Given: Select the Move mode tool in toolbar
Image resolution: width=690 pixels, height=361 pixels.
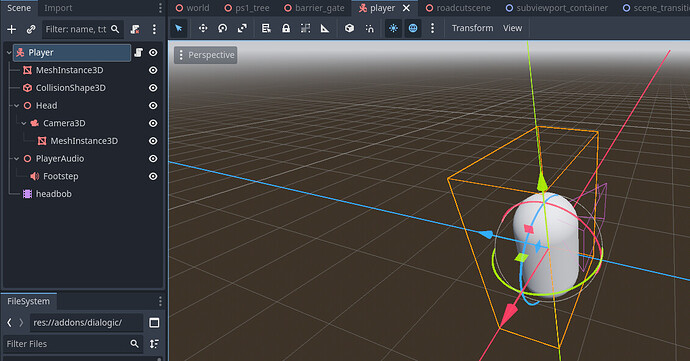Looking at the screenshot, I should click(x=203, y=28).
